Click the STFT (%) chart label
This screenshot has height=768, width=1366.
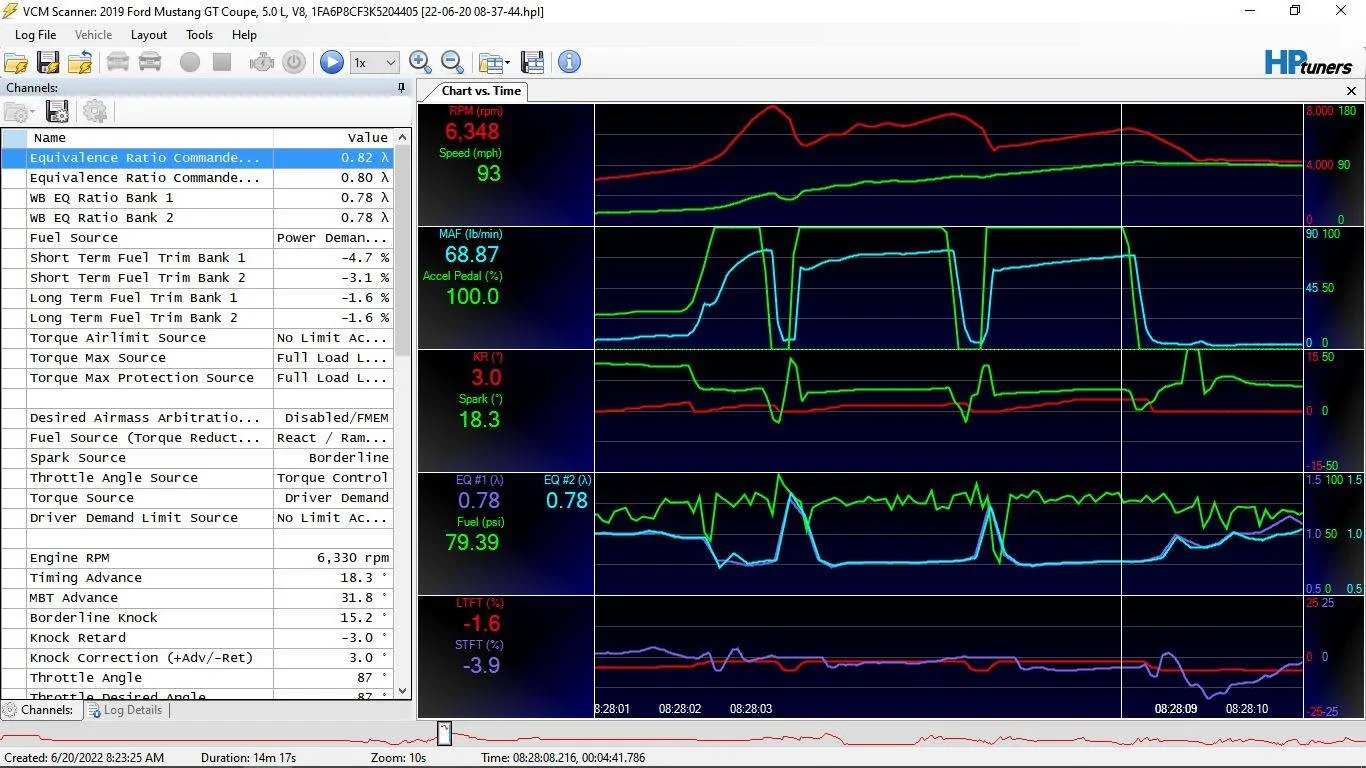pos(479,645)
